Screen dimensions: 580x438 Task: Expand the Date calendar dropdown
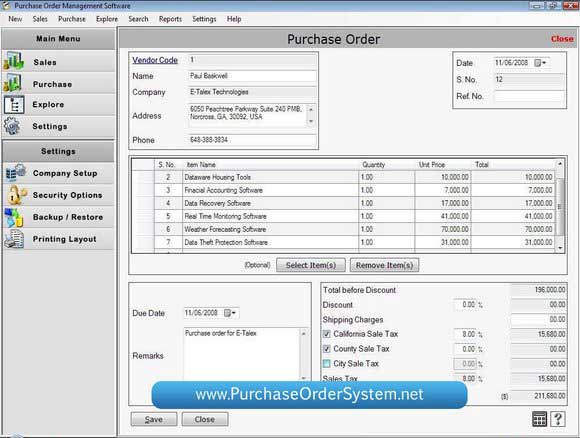point(540,63)
